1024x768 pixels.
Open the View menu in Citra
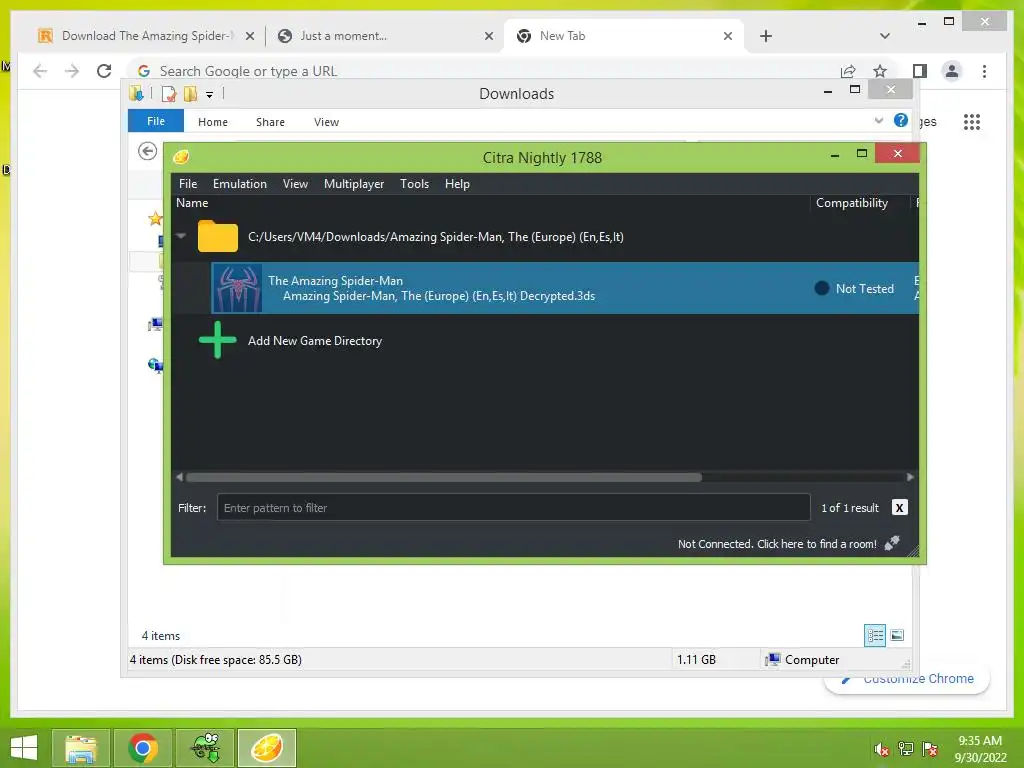(x=295, y=184)
